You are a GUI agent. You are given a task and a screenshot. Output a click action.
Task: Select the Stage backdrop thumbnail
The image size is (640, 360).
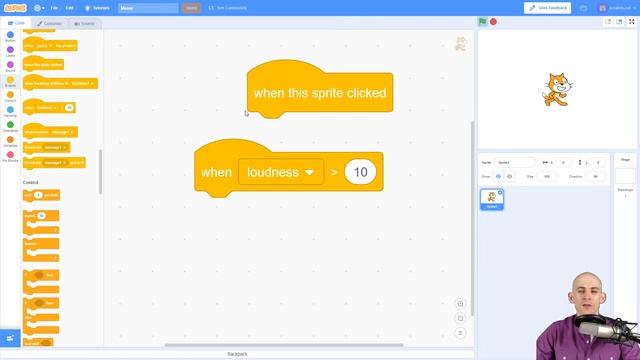(625, 176)
